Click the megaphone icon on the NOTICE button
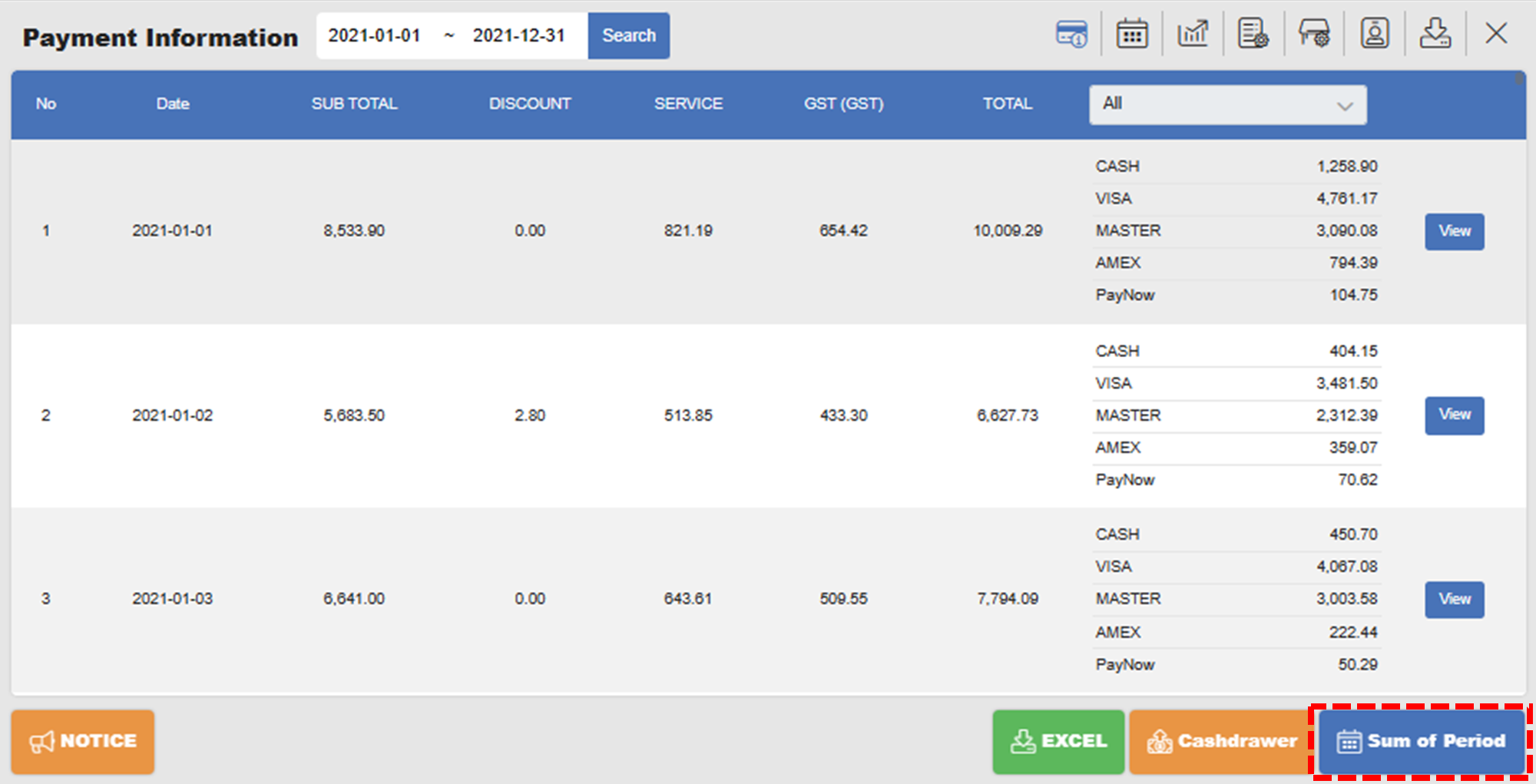Image resolution: width=1536 pixels, height=784 pixels. [44, 740]
